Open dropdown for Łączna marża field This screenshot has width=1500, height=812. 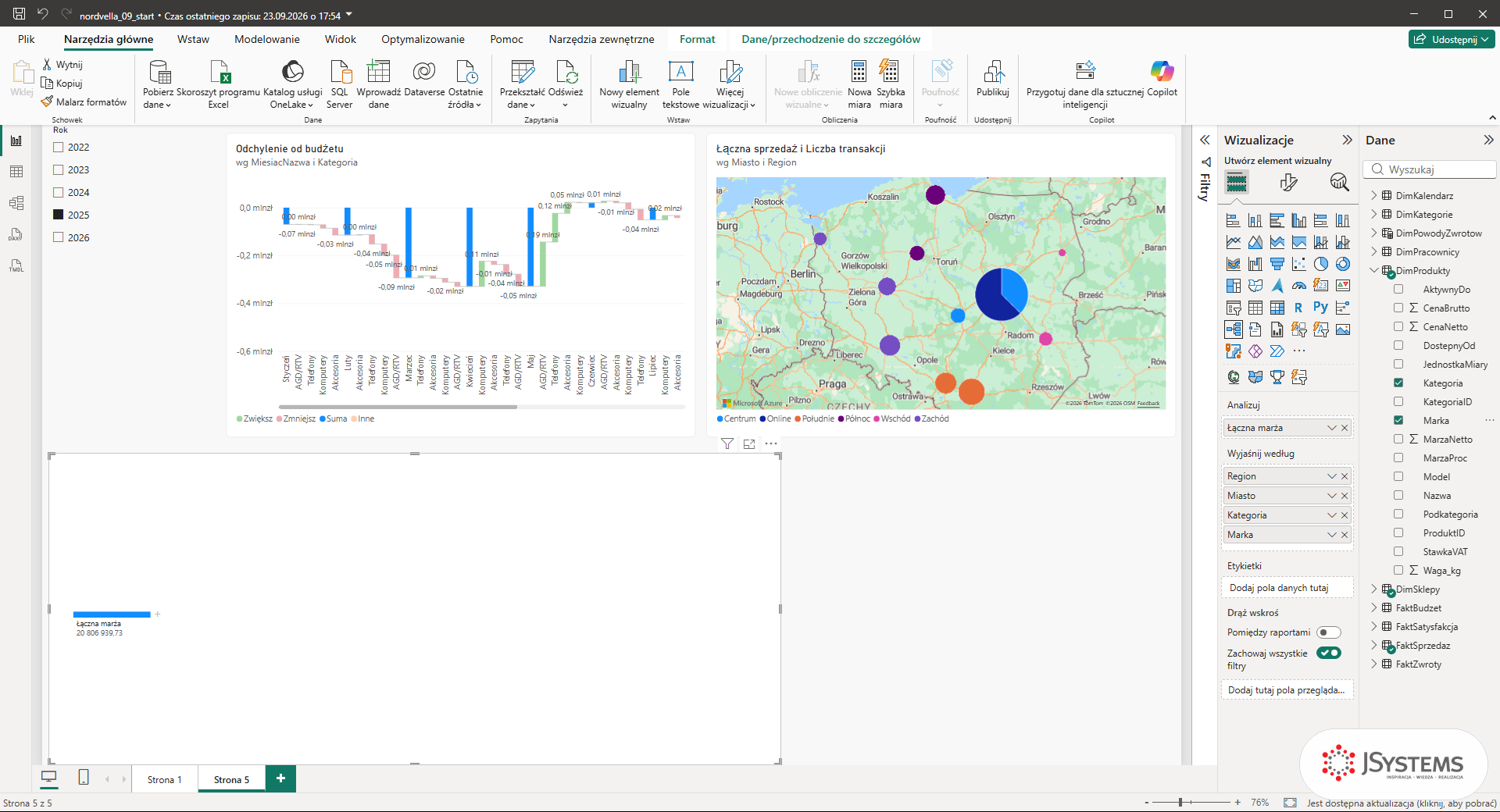[x=1332, y=428]
